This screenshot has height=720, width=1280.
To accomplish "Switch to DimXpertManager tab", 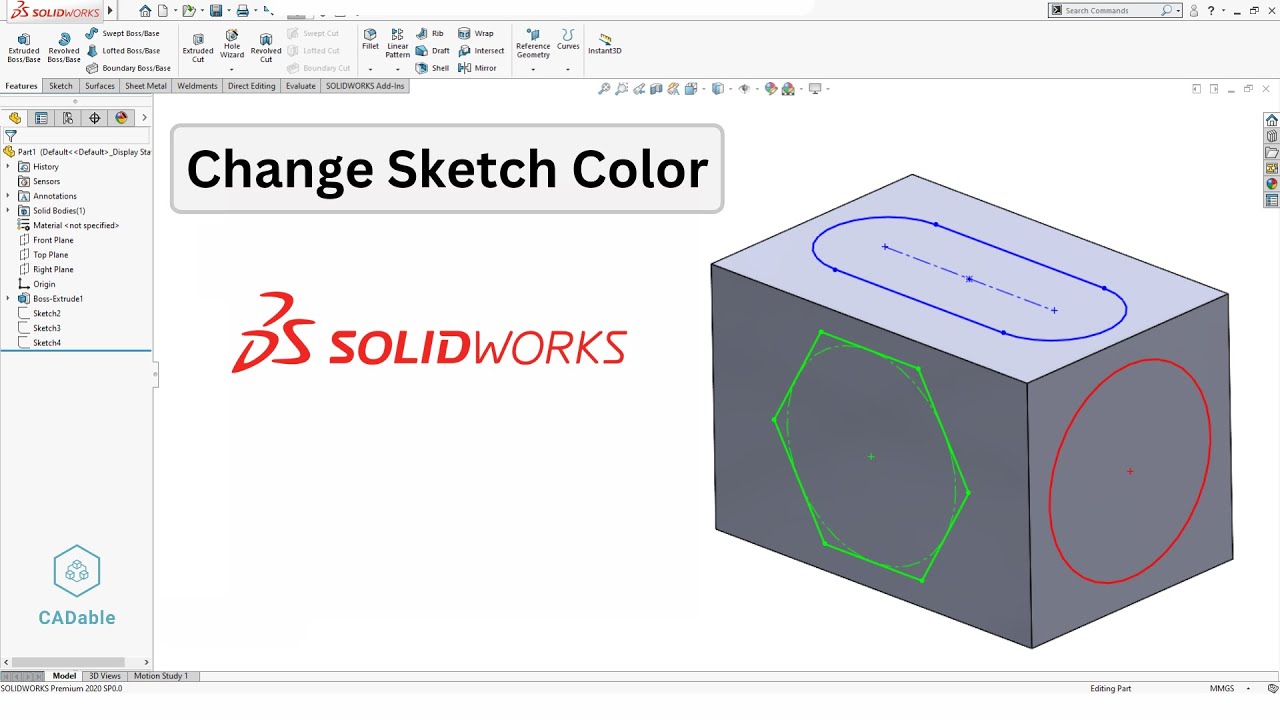I will pyautogui.click(x=95, y=118).
